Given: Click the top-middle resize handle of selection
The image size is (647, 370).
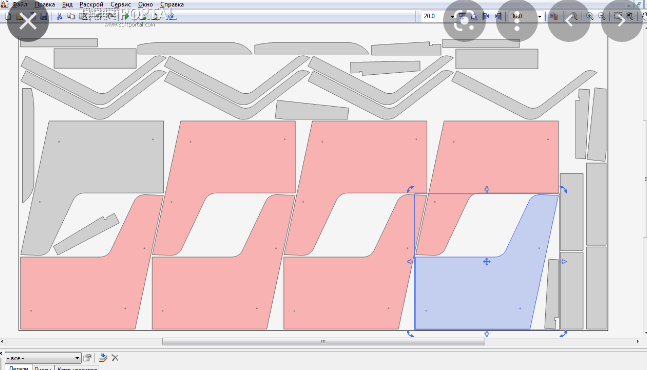Looking at the screenshot, I should coord(487,189).
